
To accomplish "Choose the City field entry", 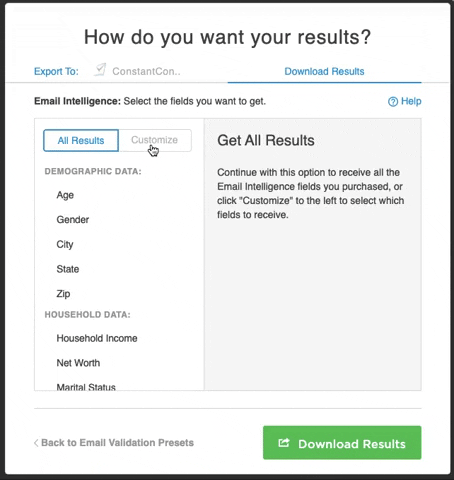I will 65,244.
